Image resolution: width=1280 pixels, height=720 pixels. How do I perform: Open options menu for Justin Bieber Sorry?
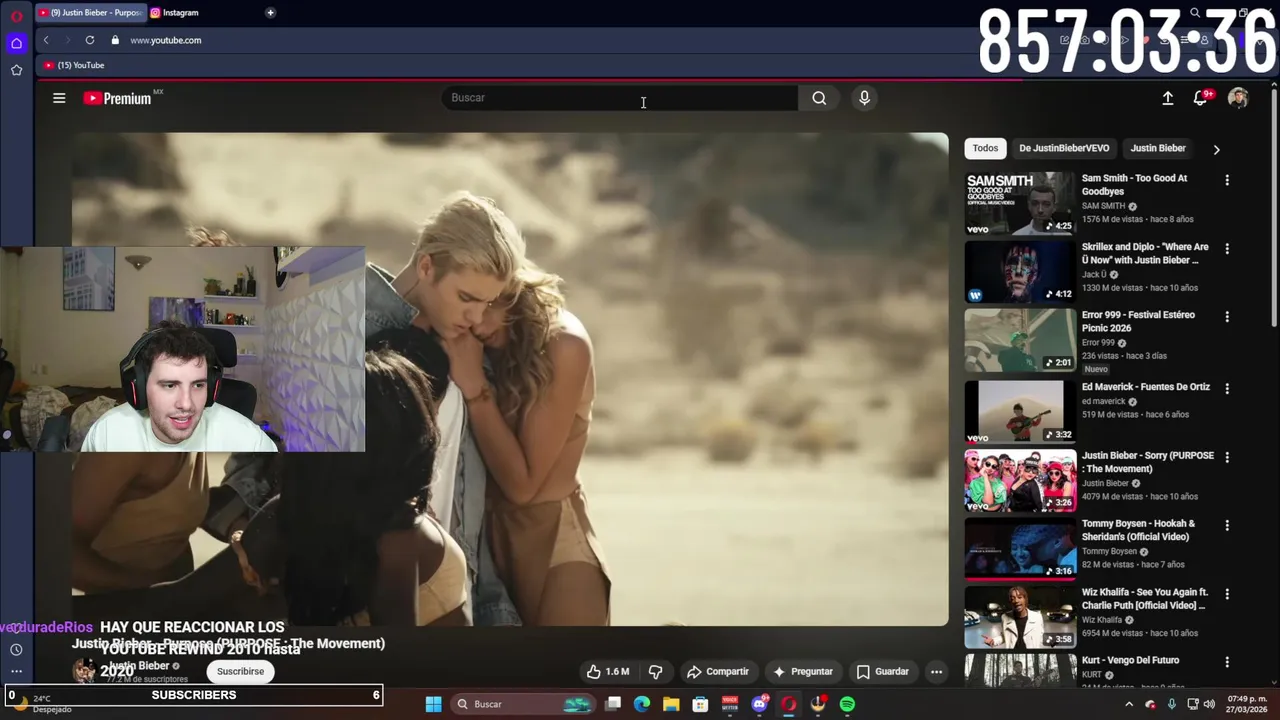pos(1227,457)
